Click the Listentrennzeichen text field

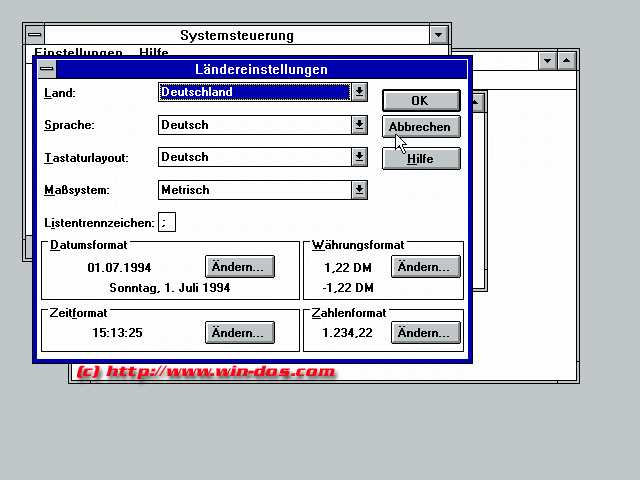pos(166,222)
